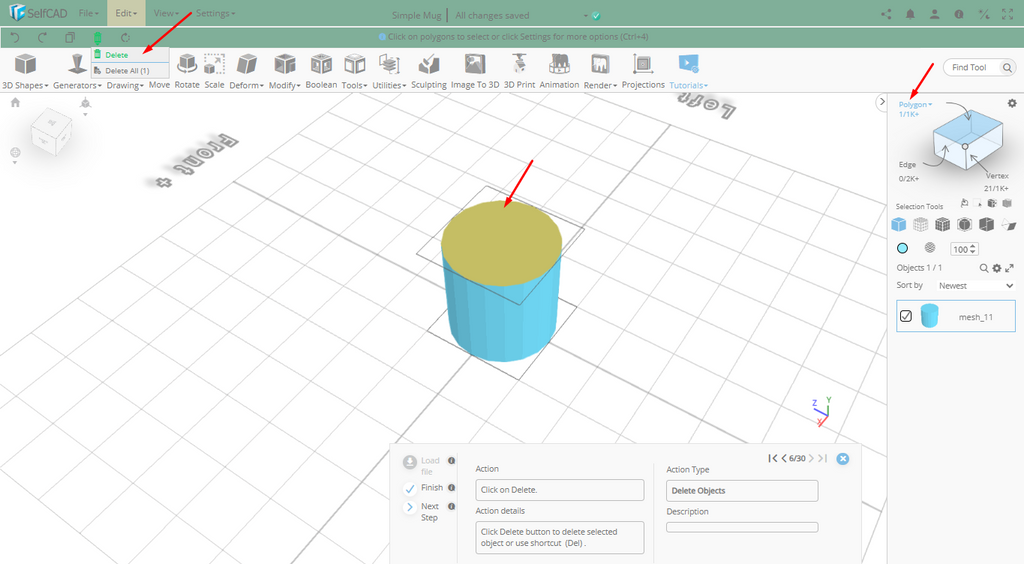Click the Reset rotation icon beside the trash icon
The image size is (1024, 564).
pyautogui.click(x=125, y=37)
